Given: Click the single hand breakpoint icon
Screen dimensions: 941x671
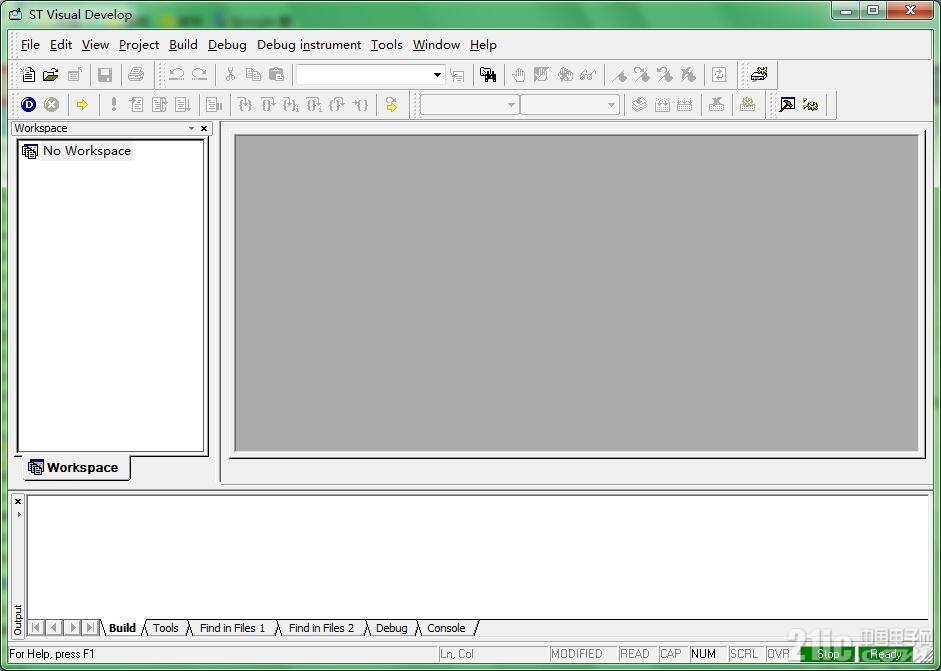Looking at the screenshot, I should [519, 74].
